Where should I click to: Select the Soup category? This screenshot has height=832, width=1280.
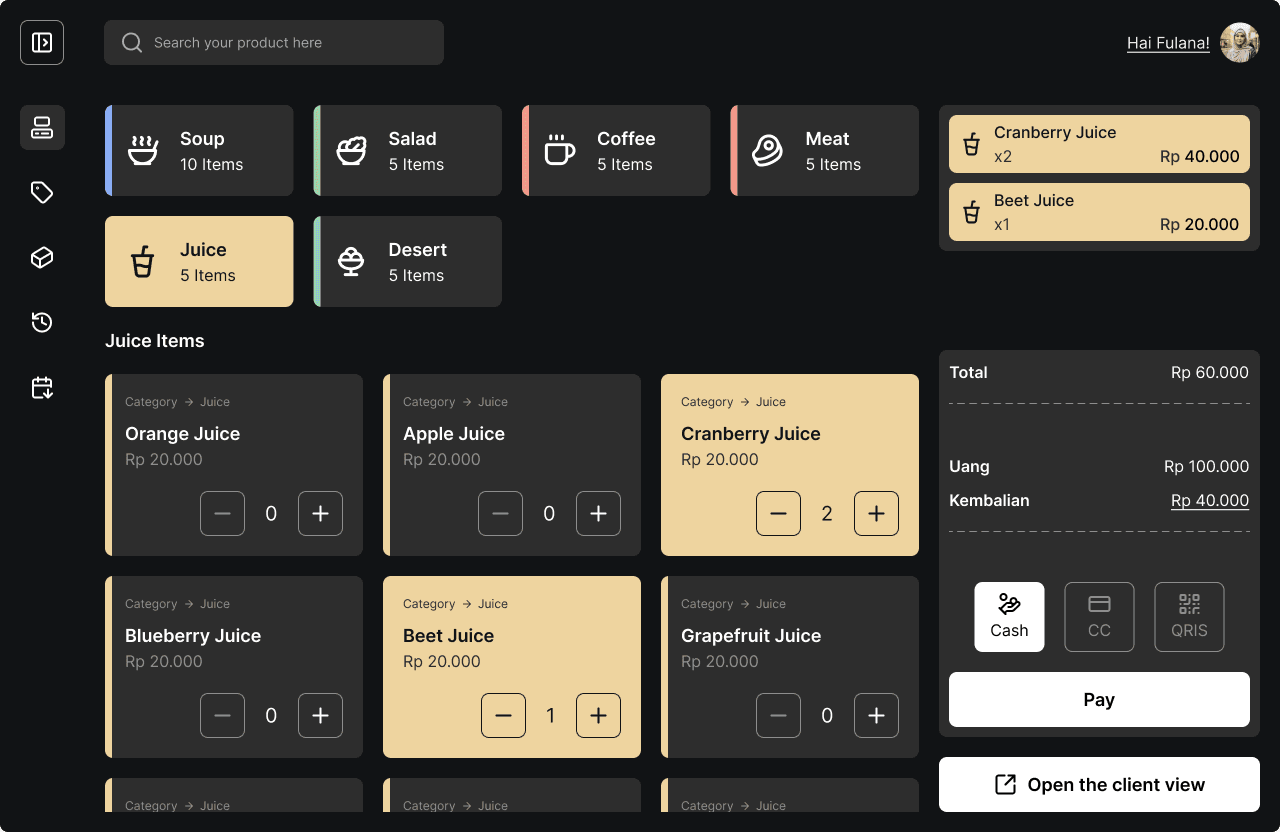(x=199, y=150)
